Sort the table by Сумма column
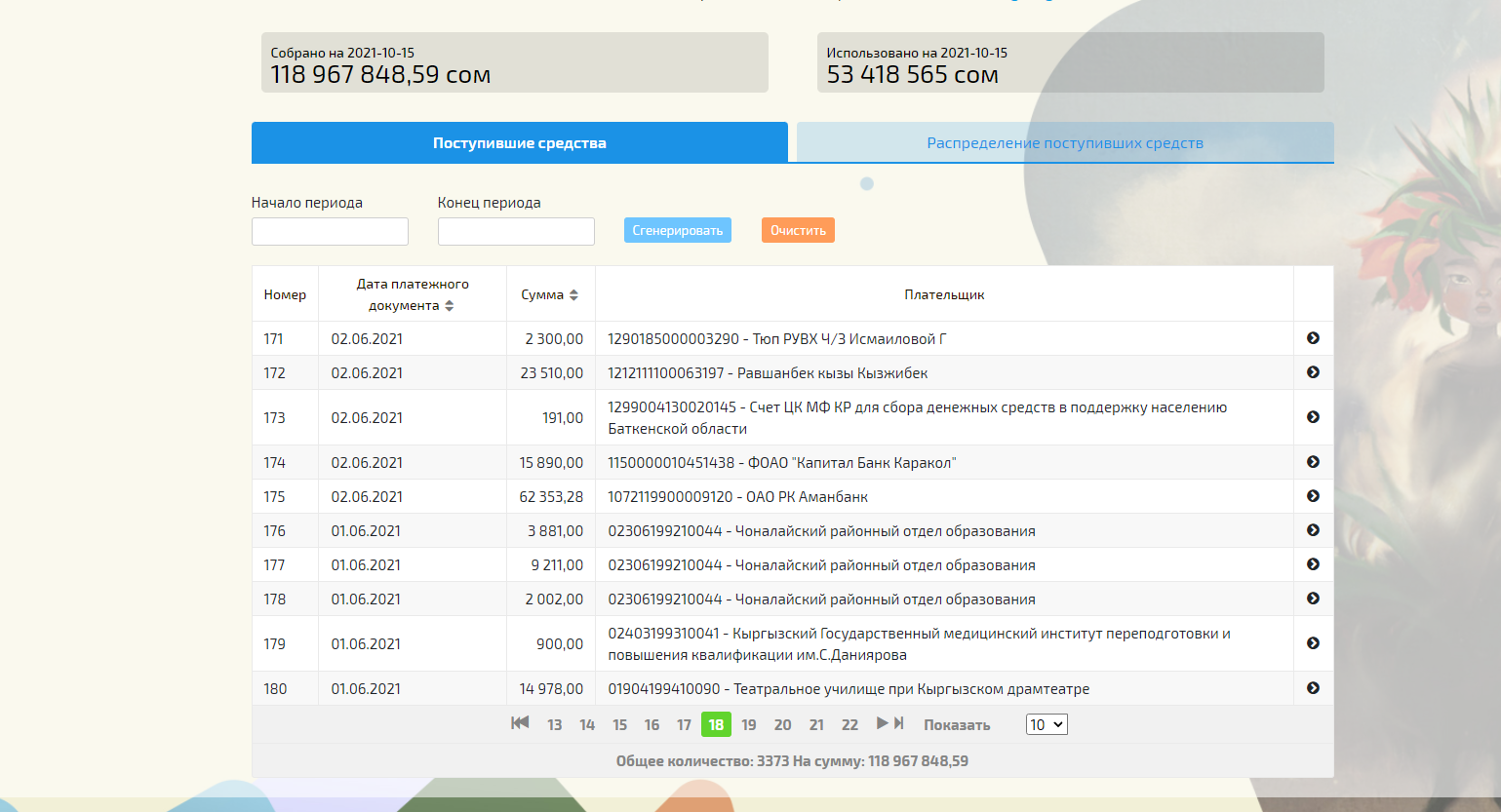Viewport: 1501px width, 812px height. pyautogui.click(x=550, y=294)
